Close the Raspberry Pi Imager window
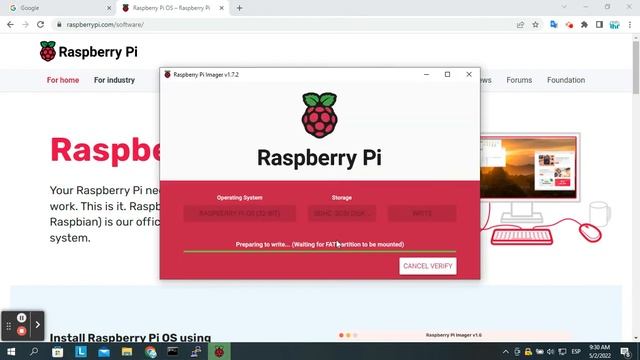This screenshot has height=360, width=640. (469, 75)
